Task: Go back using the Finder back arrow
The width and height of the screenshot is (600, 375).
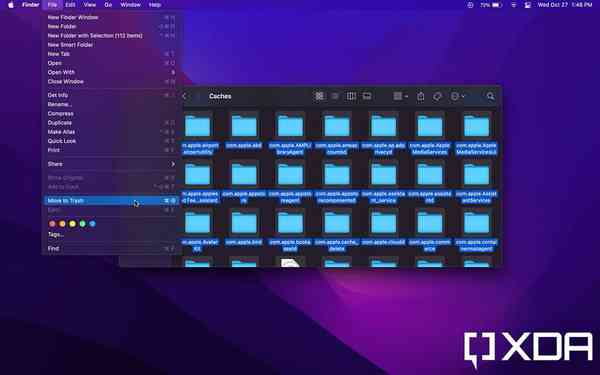Action: (185, 96)
